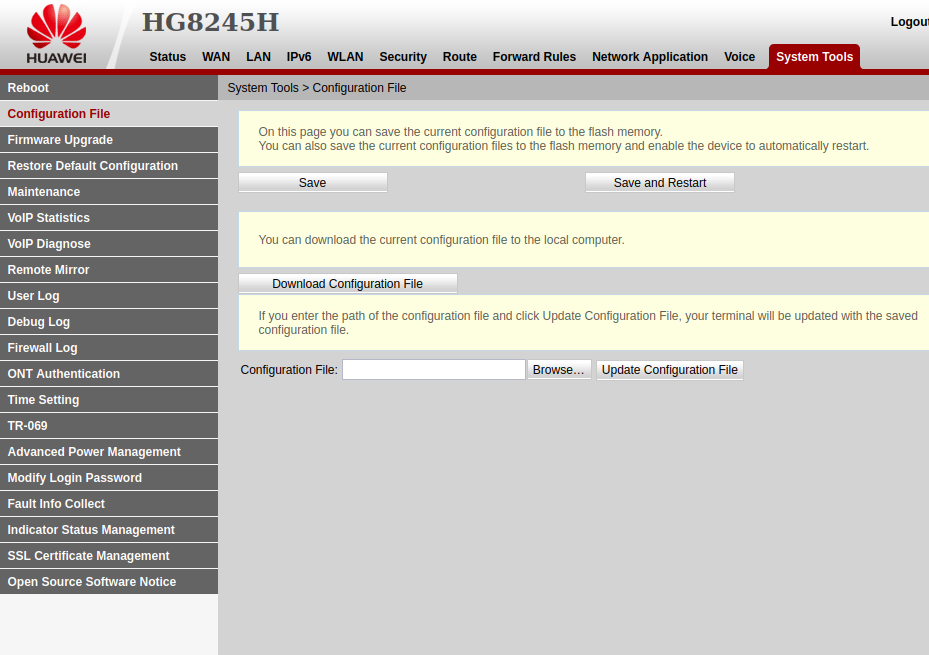The image size is (929, 655).
Task: View the User Log
Action: coord(109,296)
